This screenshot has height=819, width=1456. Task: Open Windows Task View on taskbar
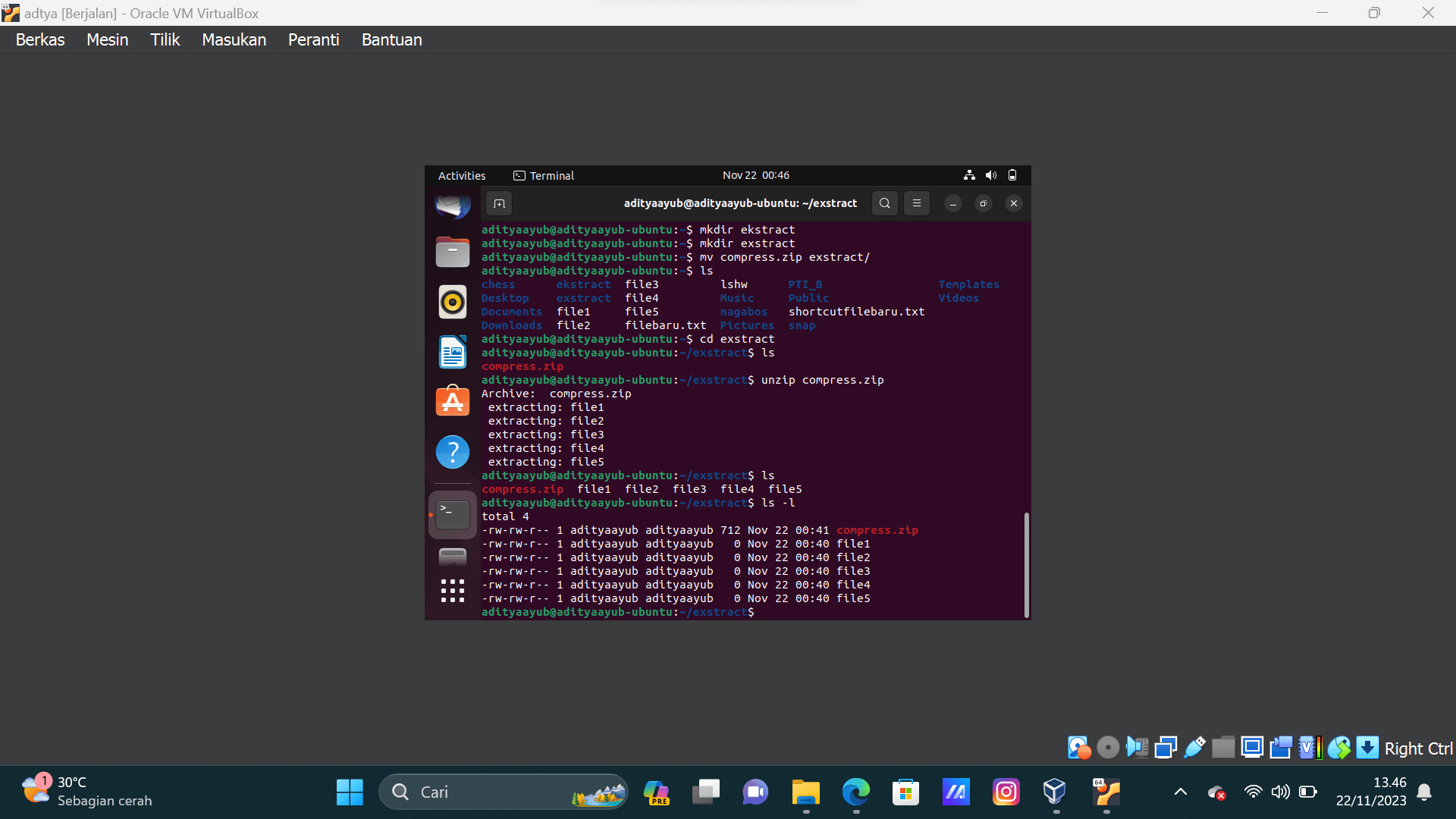[705, 792]
